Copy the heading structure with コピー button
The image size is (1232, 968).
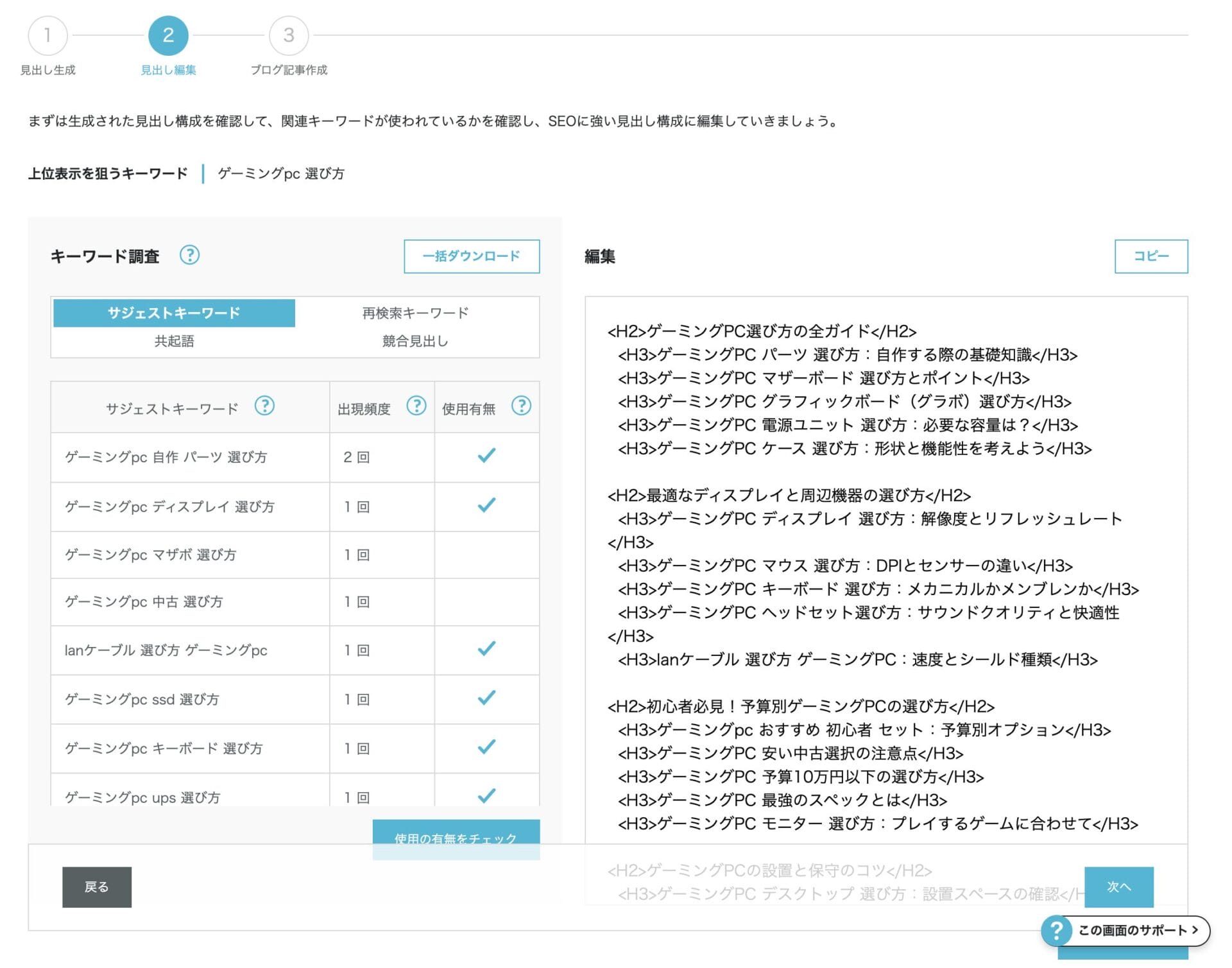[x=1151, y=255]
